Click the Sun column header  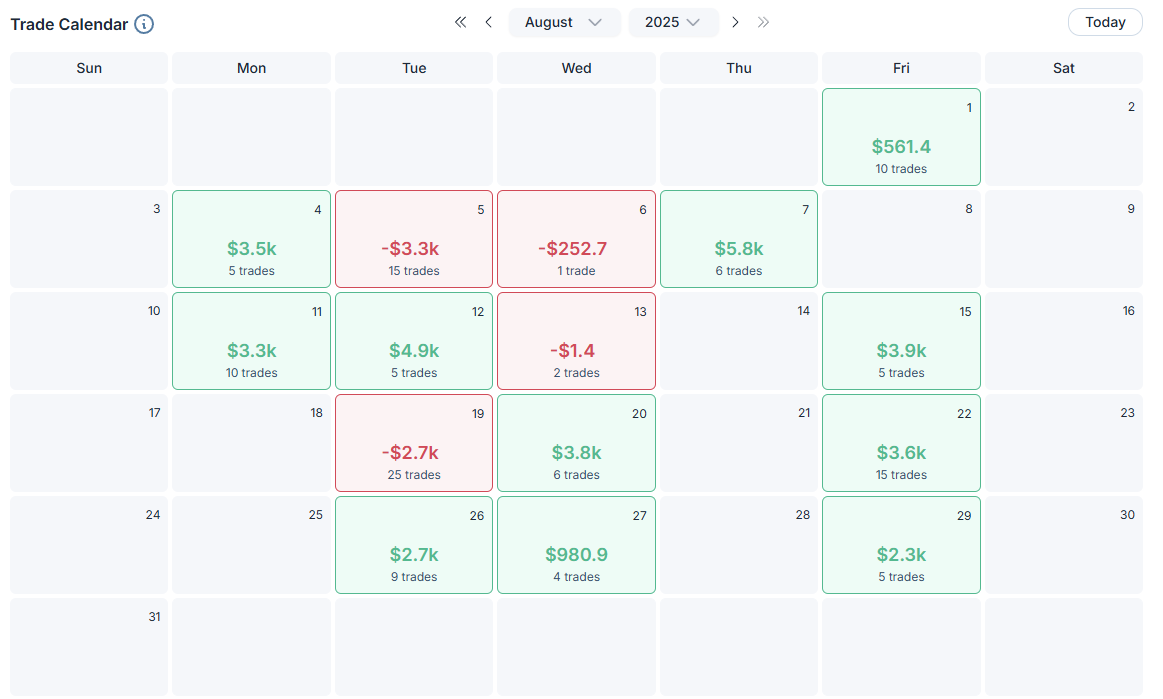click(x=89, y=68)
